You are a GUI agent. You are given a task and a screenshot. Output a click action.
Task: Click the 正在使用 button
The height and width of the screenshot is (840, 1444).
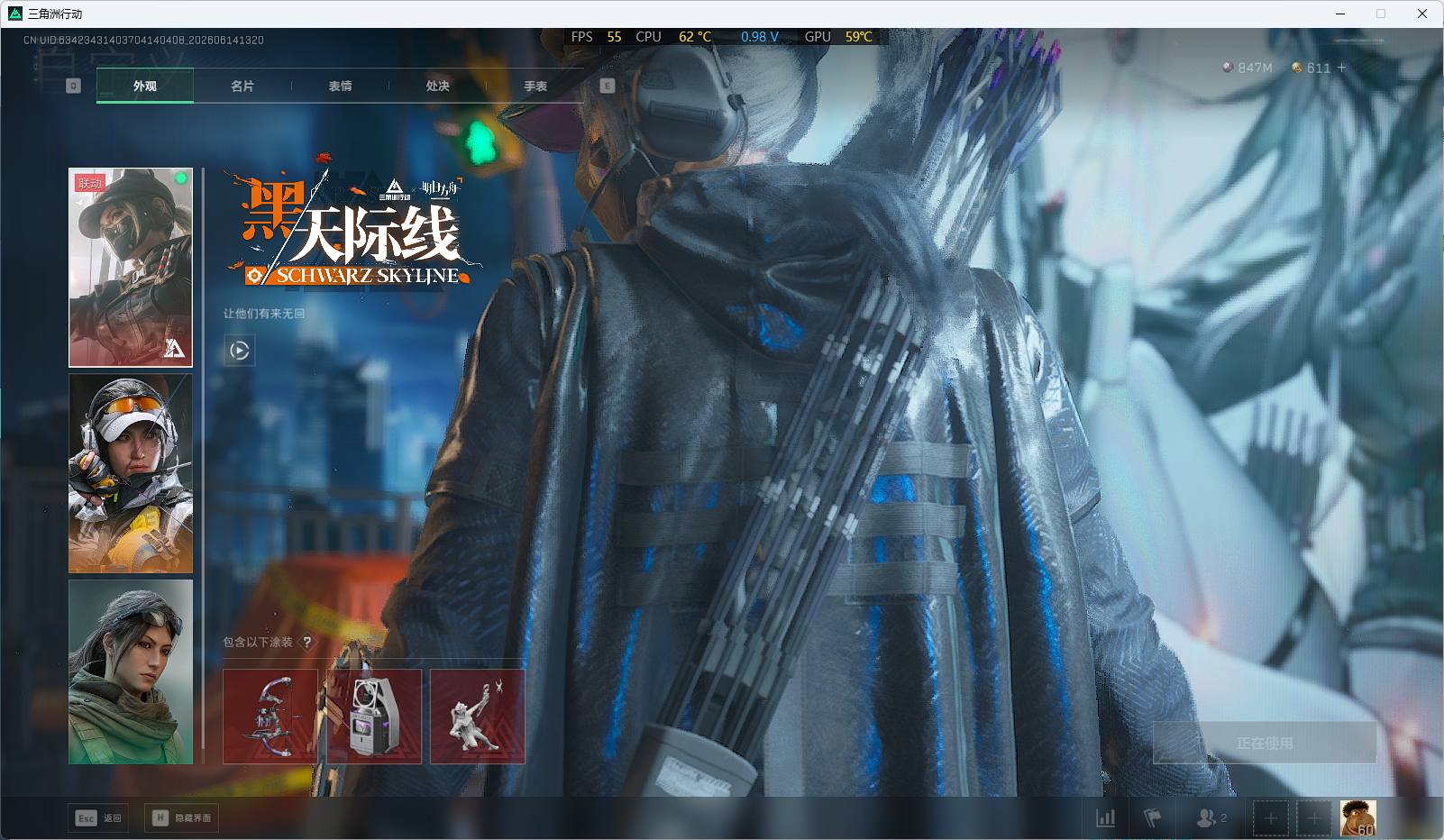pyautogui.click(x=1265, y=743)
